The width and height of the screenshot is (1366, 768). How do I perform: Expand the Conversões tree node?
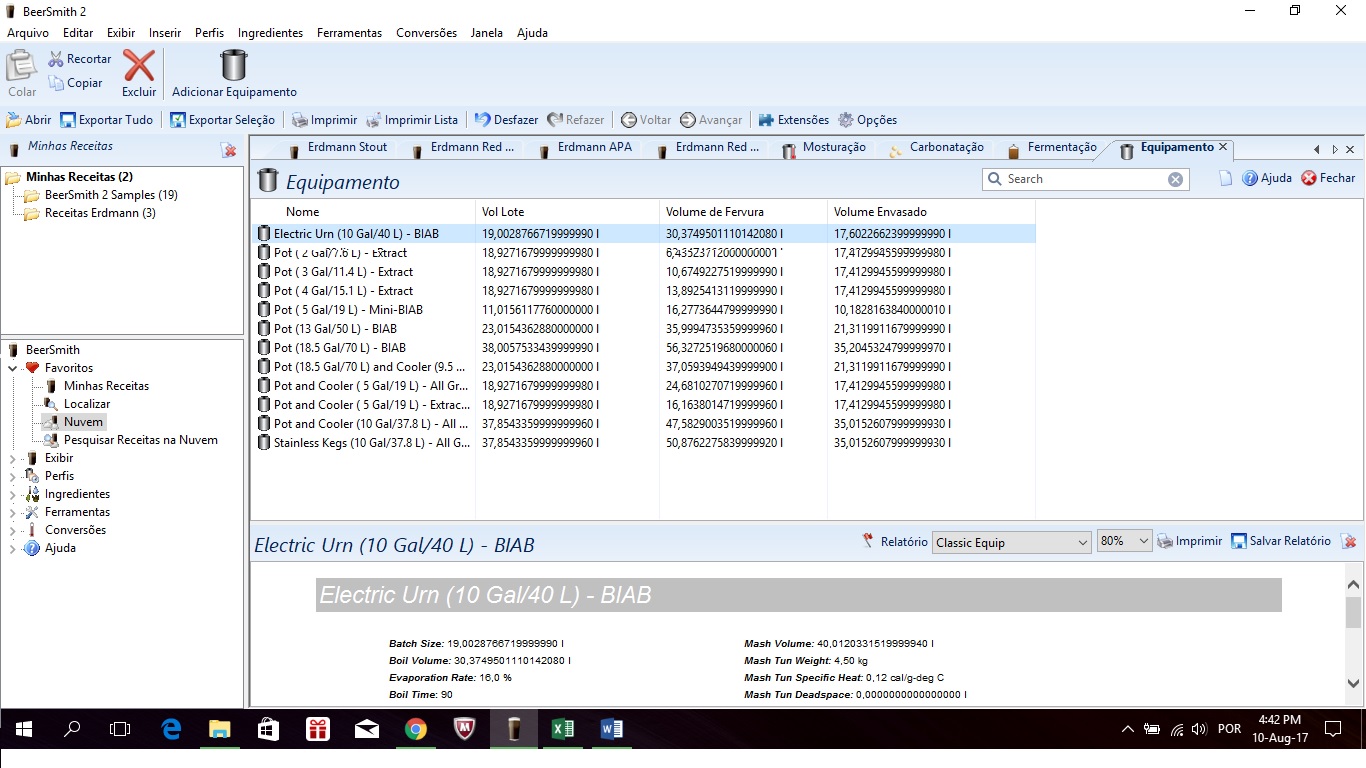(x=13, y=530)
